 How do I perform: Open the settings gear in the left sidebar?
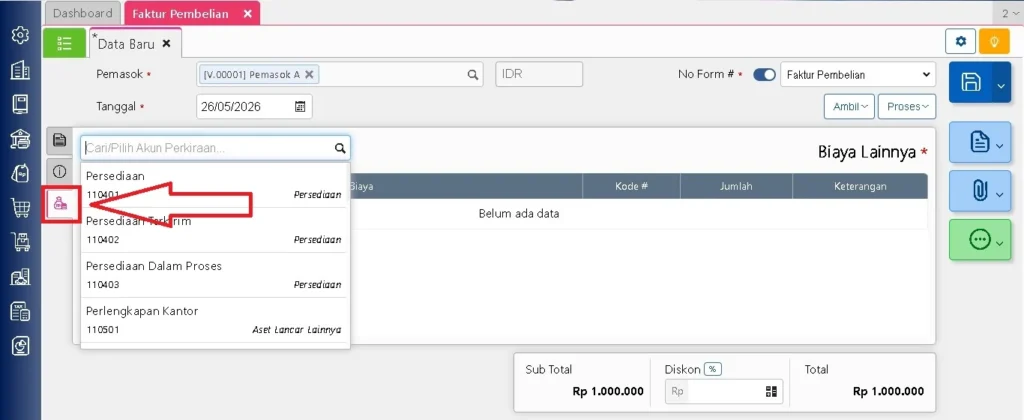click(x=20, y=35)
